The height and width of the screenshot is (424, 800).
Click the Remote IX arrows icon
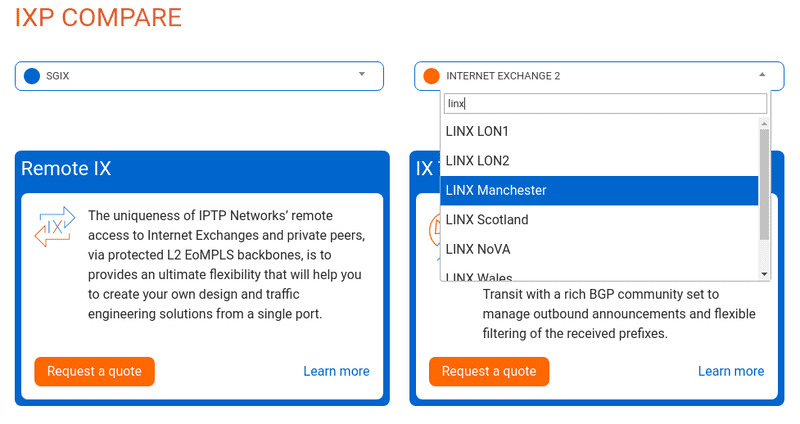(55, 227)
